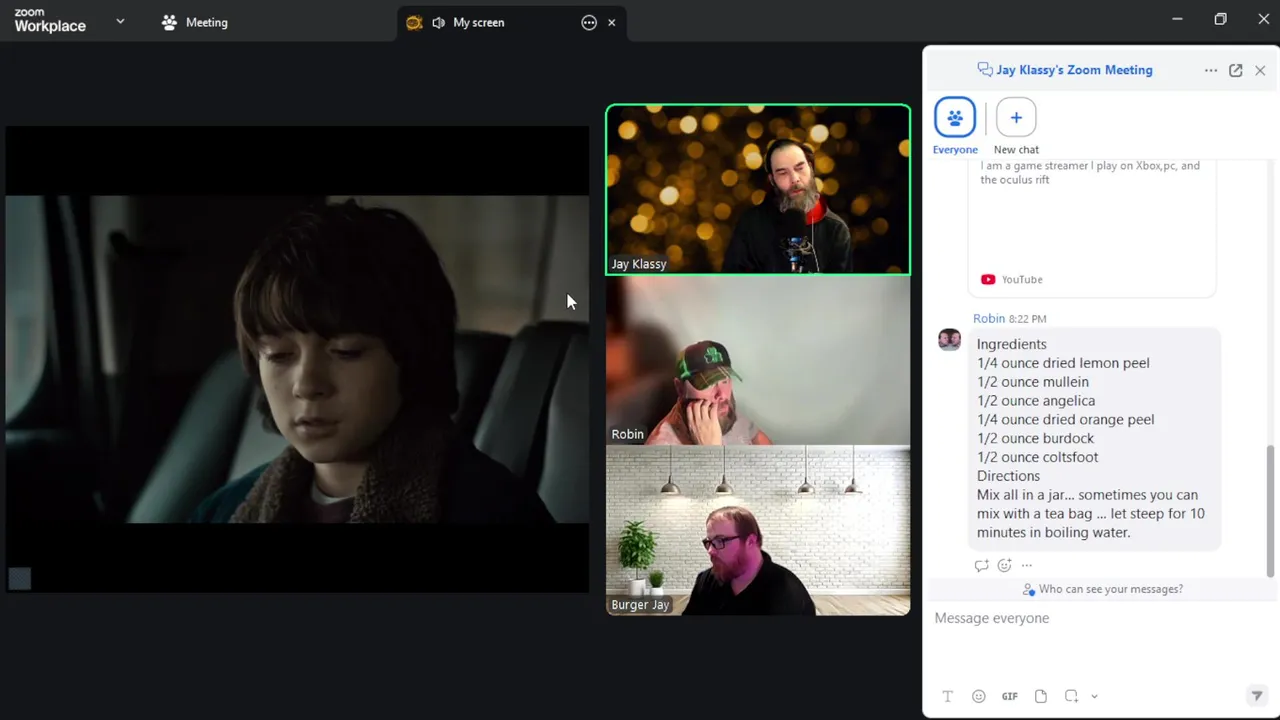Click the Ingredients text in Robin's message
The width and height of the screenshot is (1280, 720).
tap(1012, 344)
